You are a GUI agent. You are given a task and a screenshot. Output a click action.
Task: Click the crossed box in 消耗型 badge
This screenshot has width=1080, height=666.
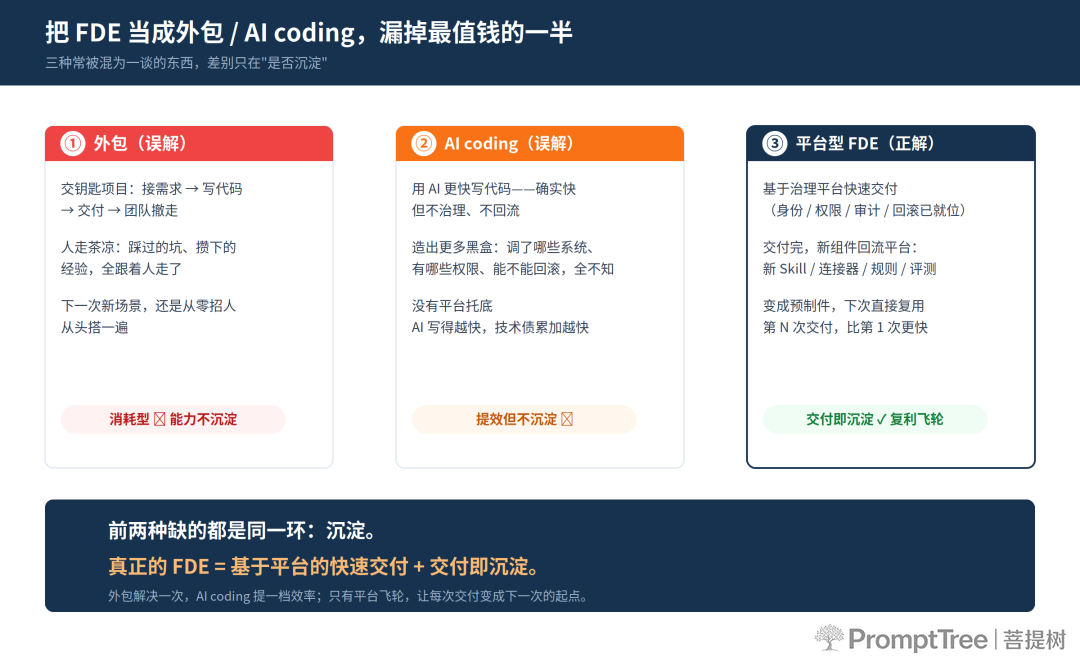[159, 419]
